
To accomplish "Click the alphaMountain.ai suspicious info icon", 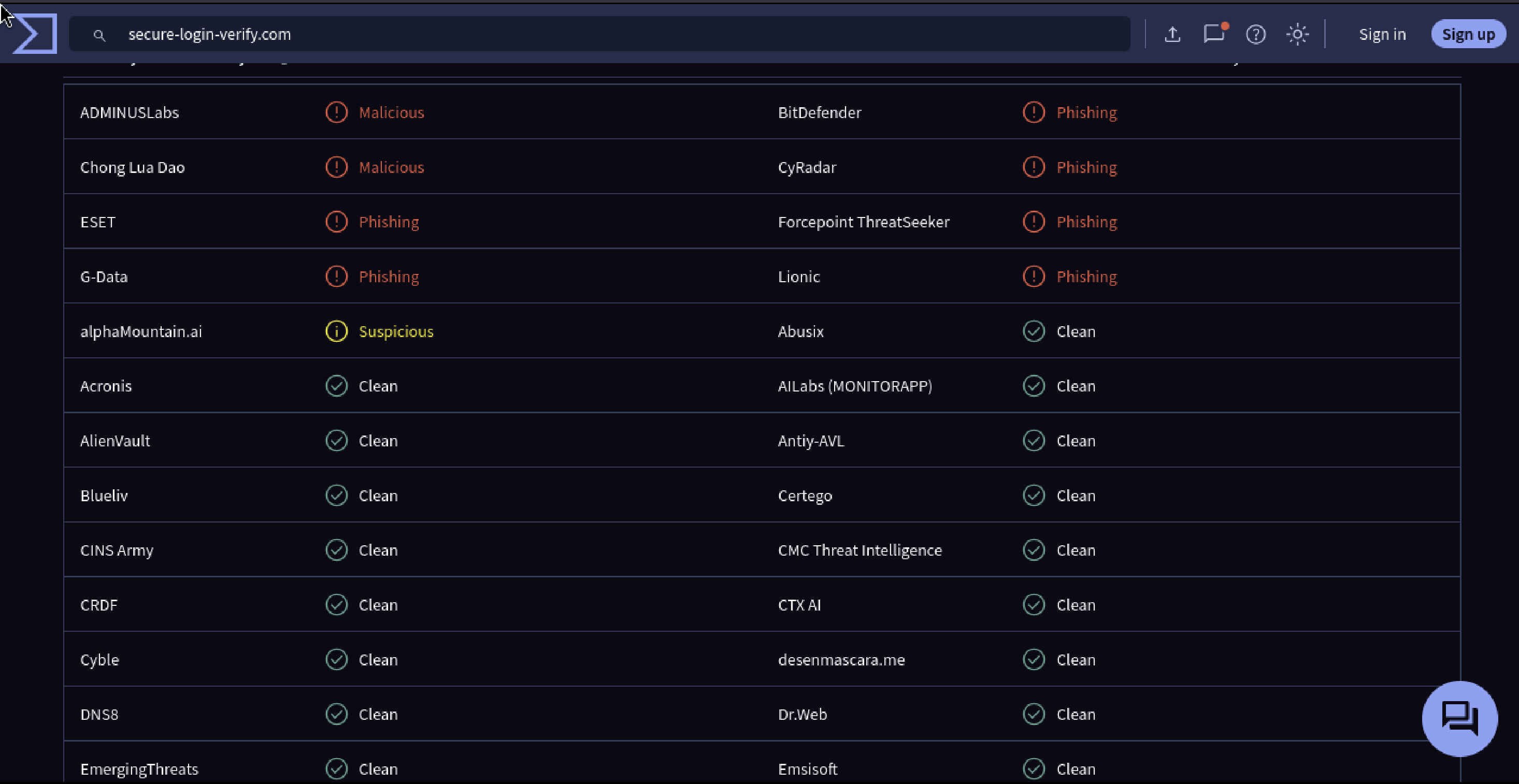I will pyautogui.click(x=337, y=331).
